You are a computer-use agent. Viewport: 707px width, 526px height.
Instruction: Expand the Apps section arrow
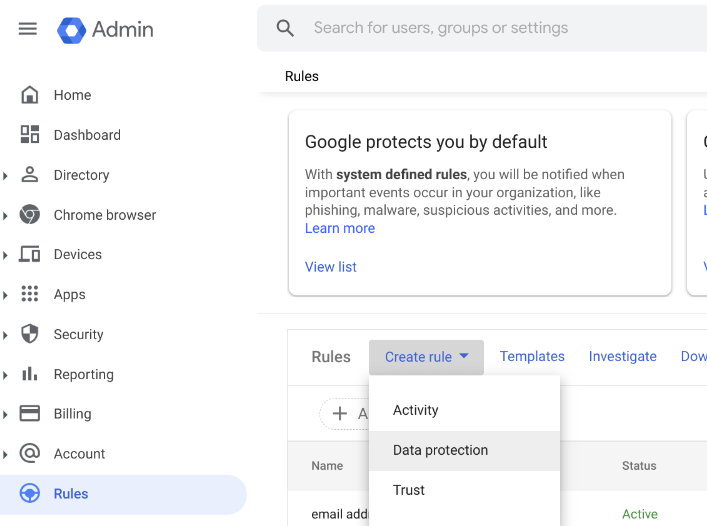[x=5, y=295]
